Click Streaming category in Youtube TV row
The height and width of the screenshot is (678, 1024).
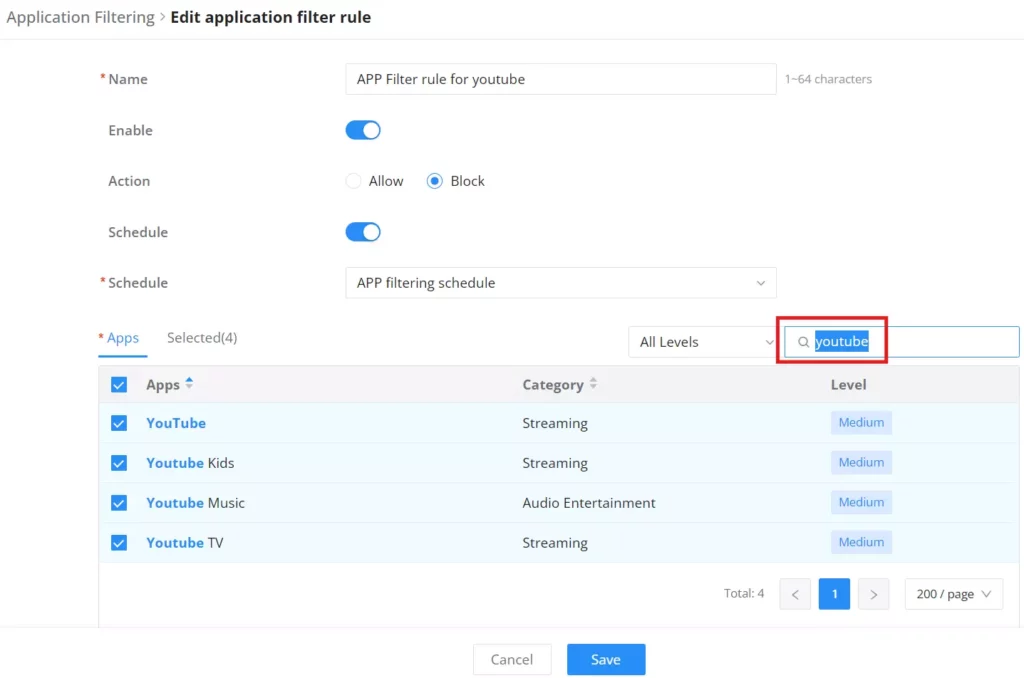click(x=554, y=543)
